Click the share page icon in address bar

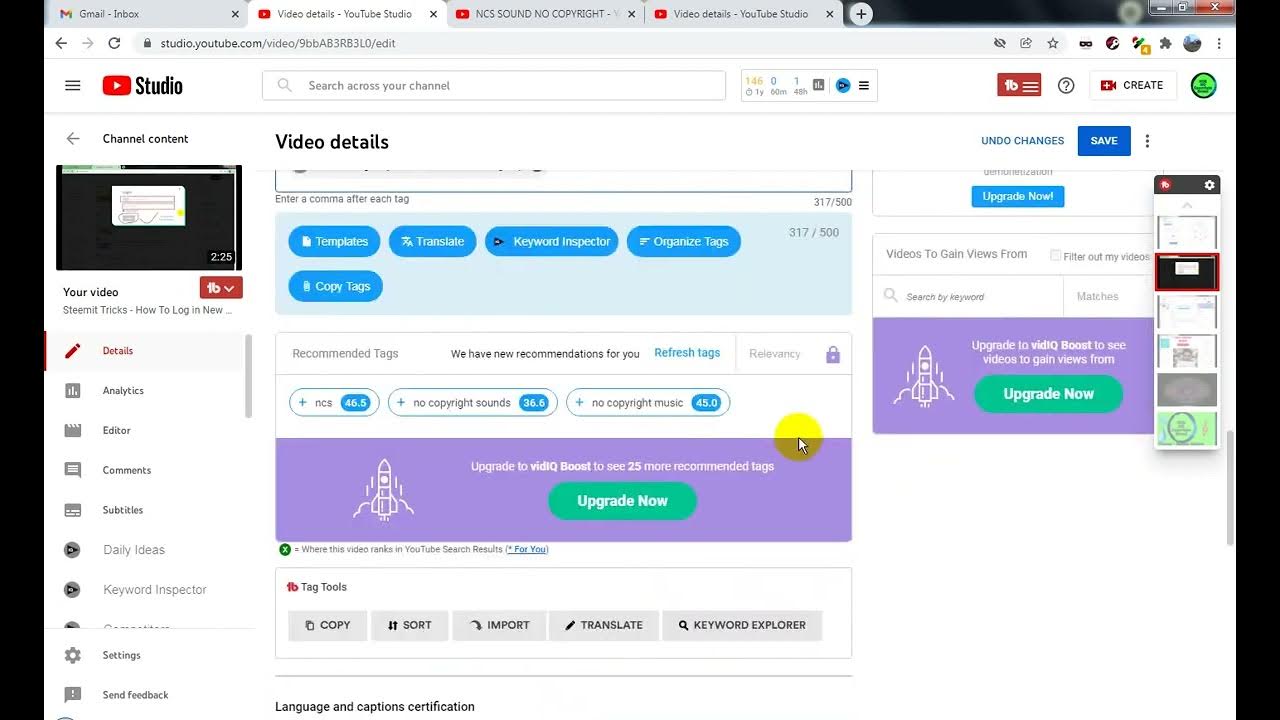pyautogui.click(x=1026, y=44)
